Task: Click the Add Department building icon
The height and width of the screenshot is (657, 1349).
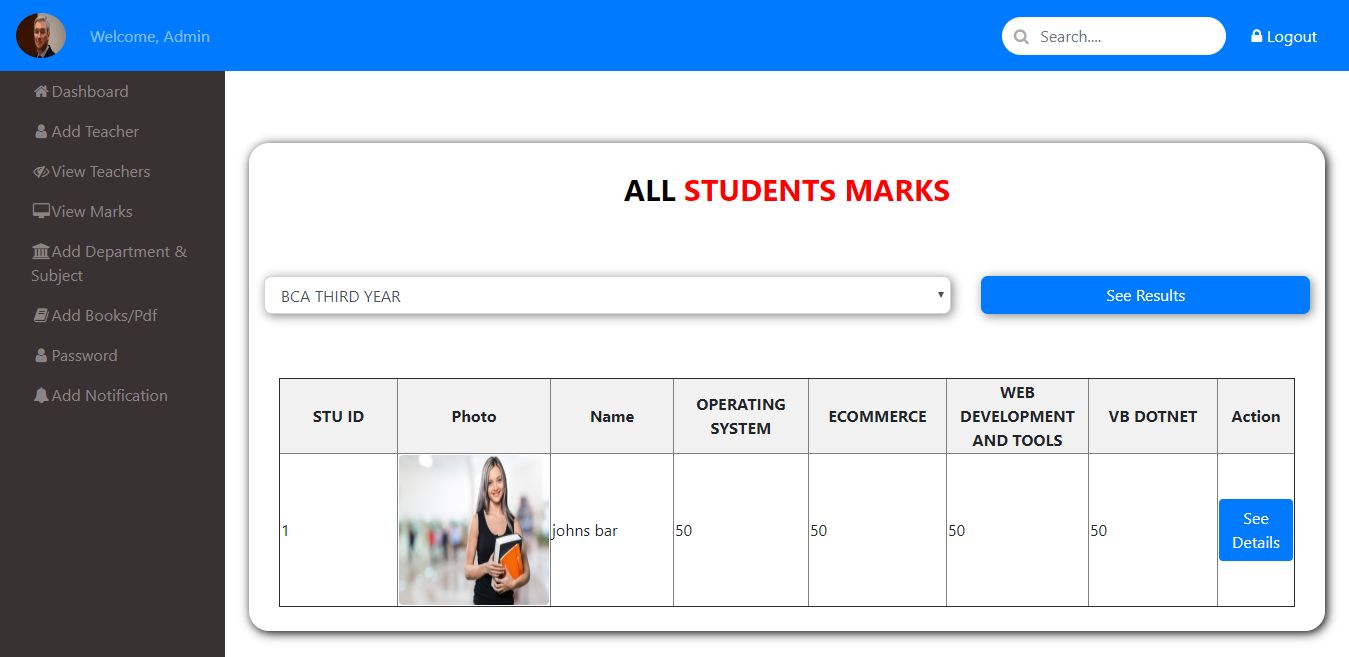Action: pyautogui.click(x=41, y=252)
